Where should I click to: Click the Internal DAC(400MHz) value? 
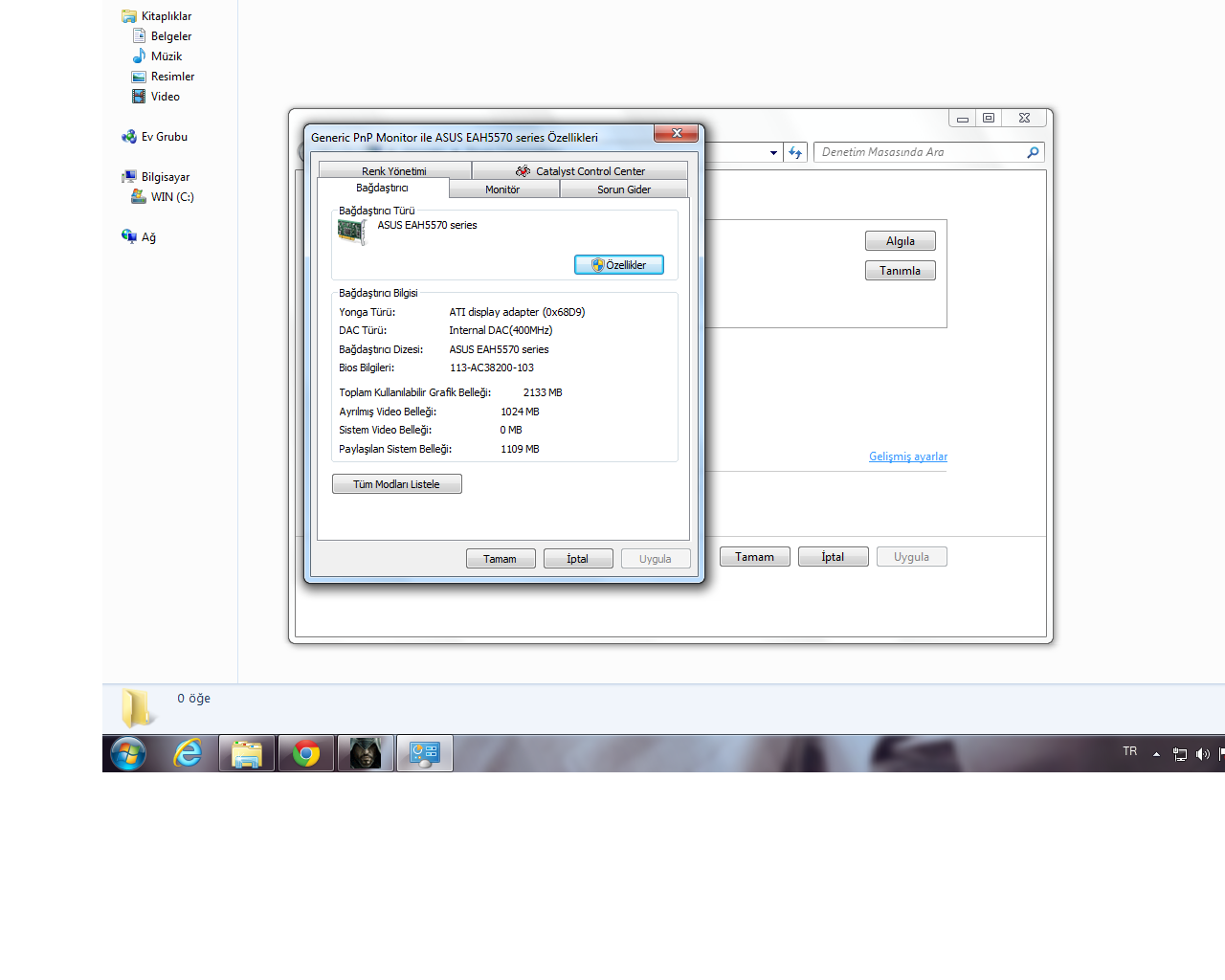[501, 330]
